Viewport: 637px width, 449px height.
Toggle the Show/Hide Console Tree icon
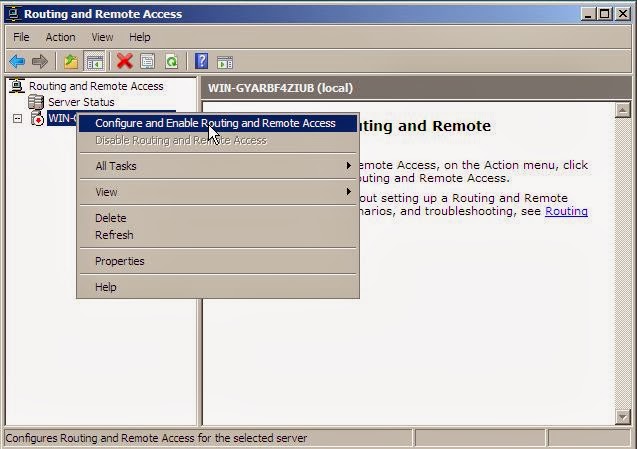94,62
